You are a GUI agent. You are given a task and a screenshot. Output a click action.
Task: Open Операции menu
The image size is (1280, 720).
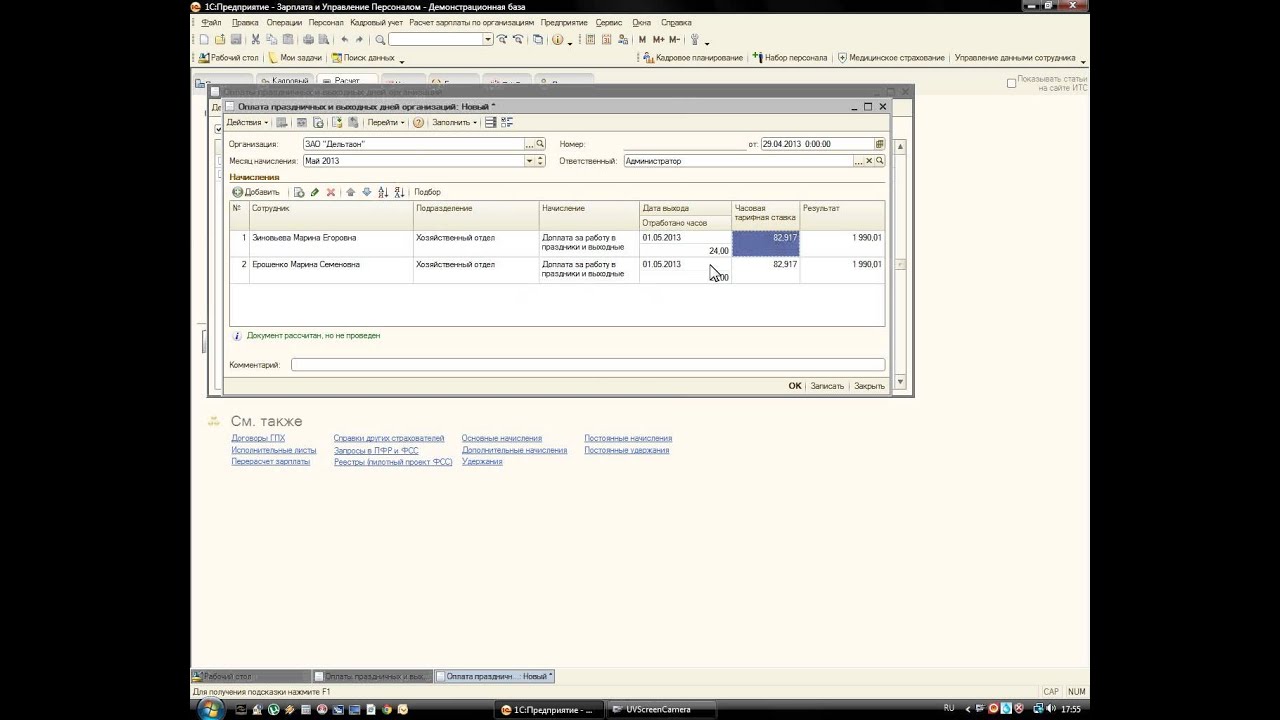pyautogui.click(x=284, y=22)
